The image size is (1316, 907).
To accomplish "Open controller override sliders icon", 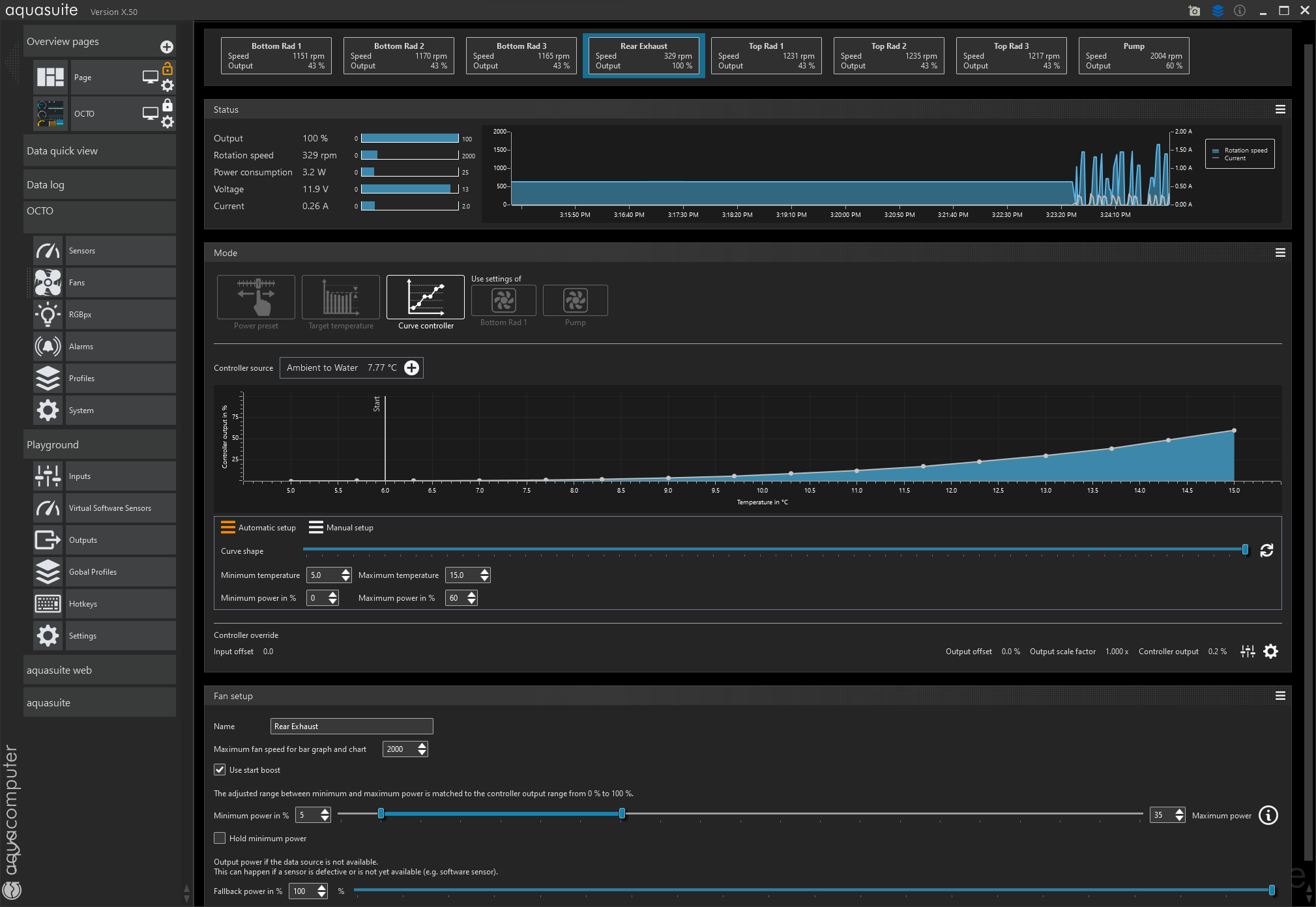I will point(1248,652).
